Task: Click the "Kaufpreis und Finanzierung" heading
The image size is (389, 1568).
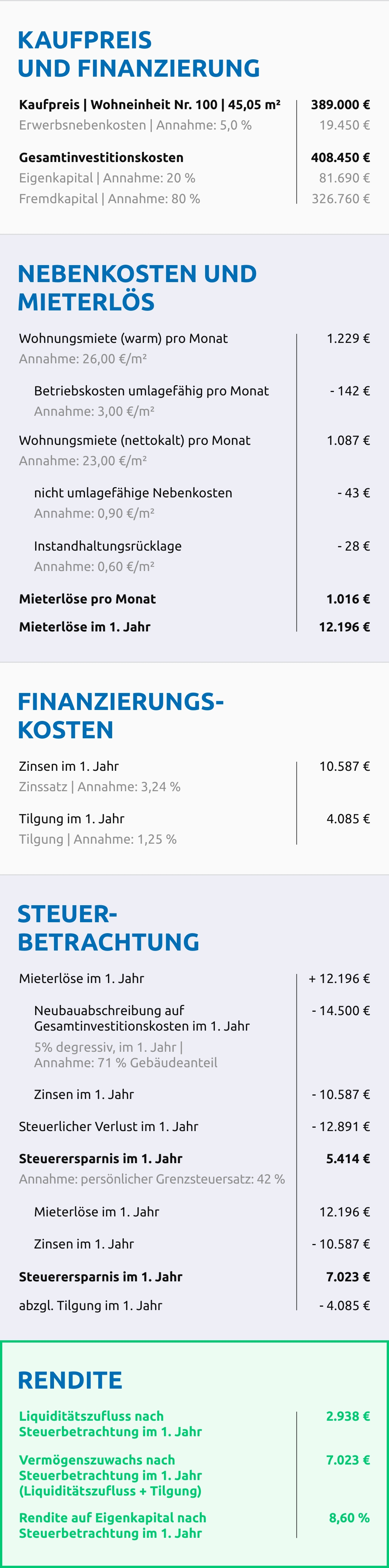Action: tap(138, 54)
